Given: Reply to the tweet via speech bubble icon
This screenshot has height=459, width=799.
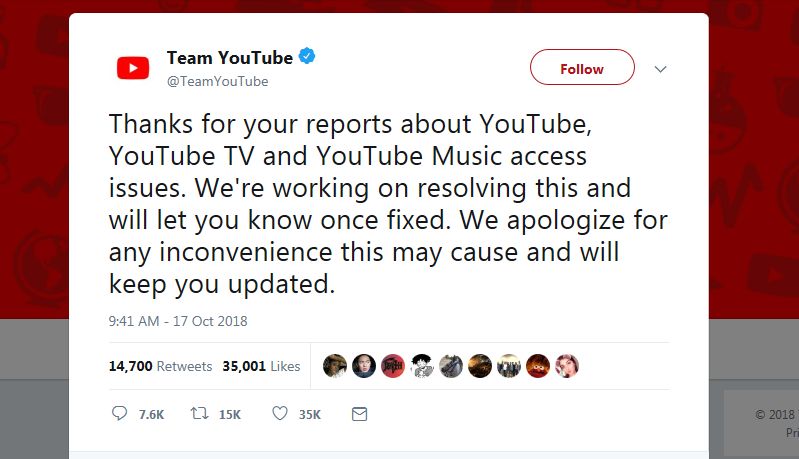Looking at the screenshot, I should 120,413.
